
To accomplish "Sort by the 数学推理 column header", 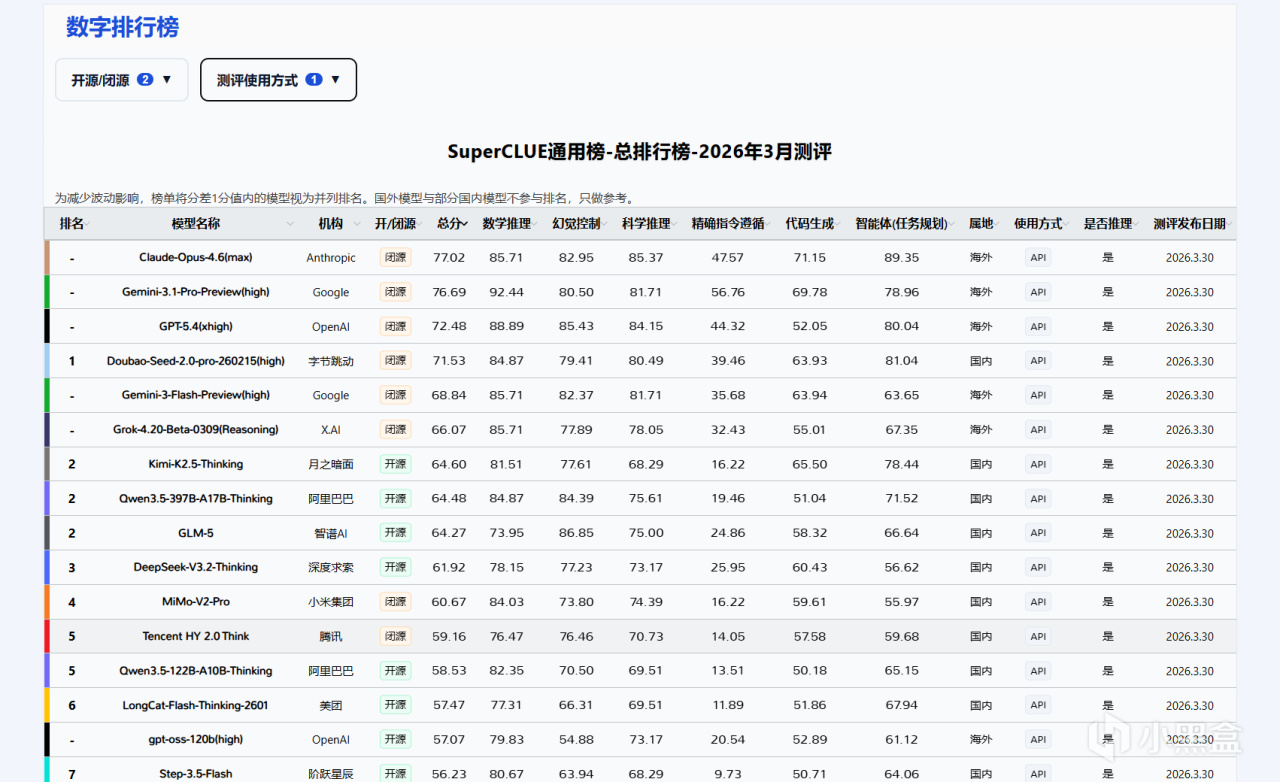I will point(507,224).
